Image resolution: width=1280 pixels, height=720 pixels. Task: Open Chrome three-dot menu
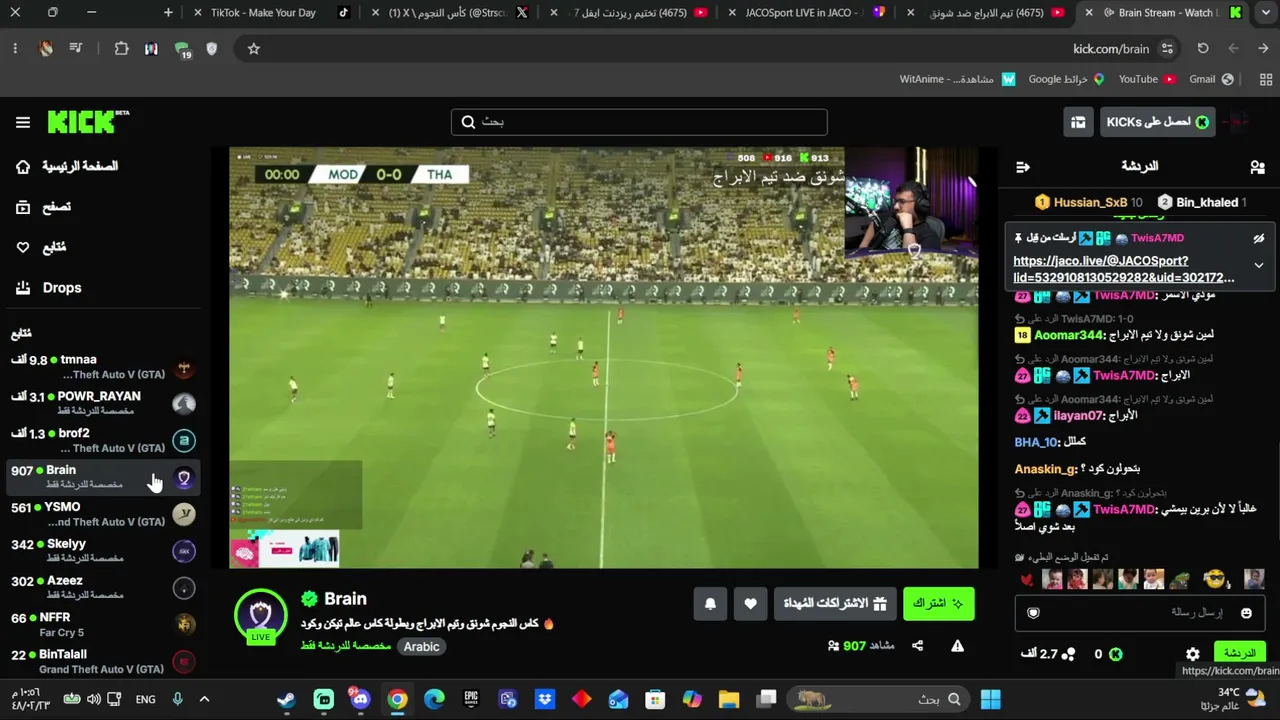pos(15,48)
